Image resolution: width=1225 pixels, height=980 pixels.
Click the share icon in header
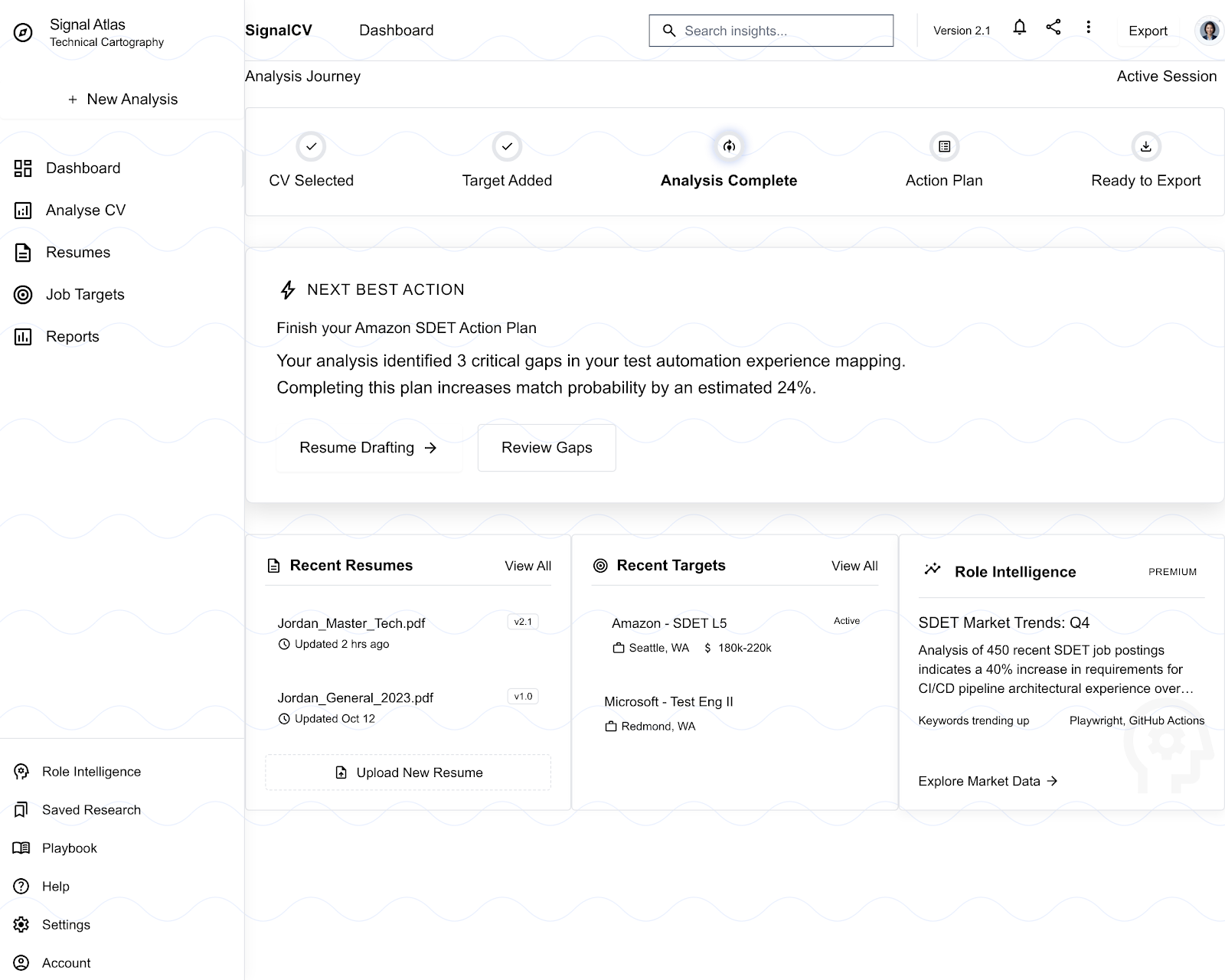[1053, 28]
